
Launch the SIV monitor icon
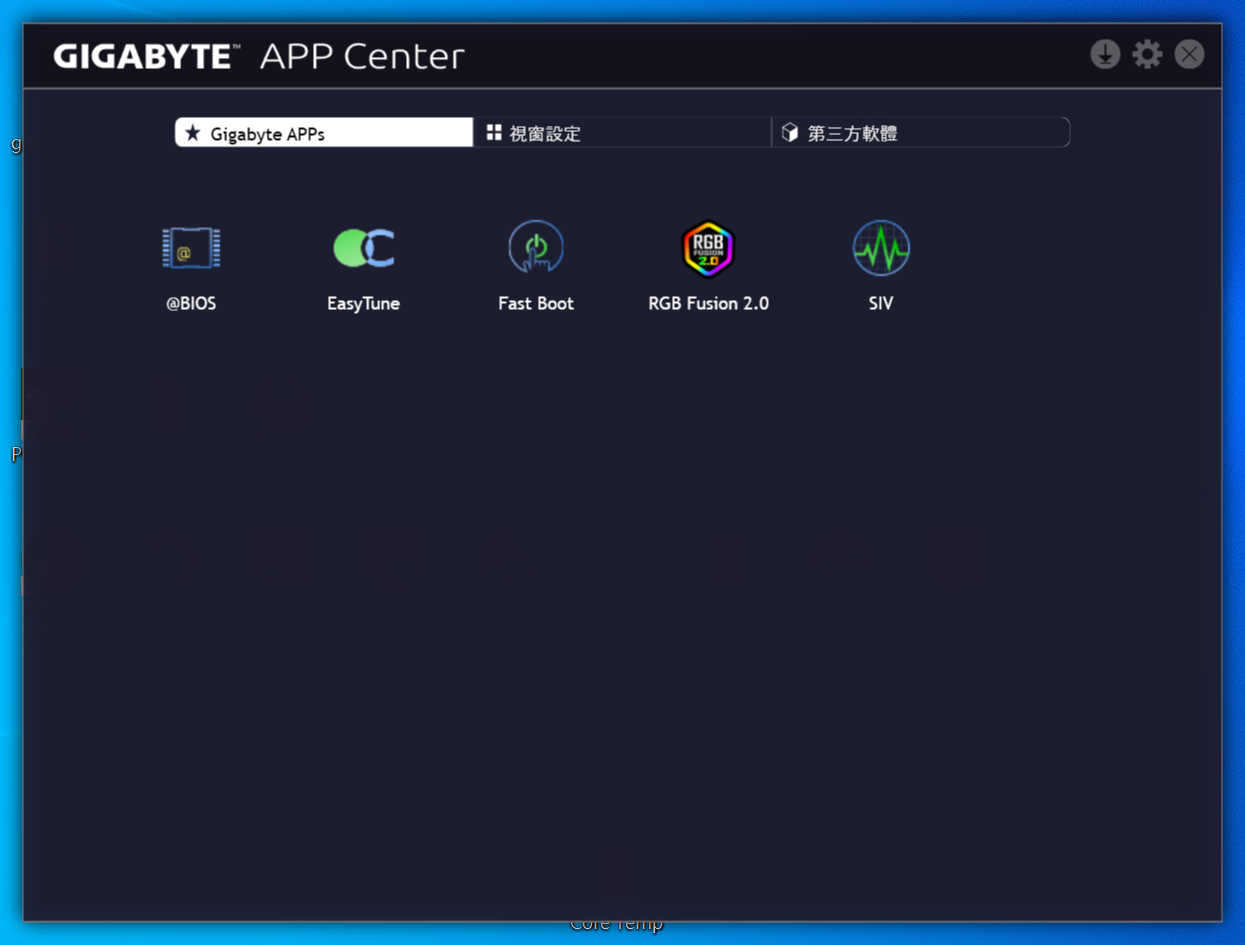(881, 248)
